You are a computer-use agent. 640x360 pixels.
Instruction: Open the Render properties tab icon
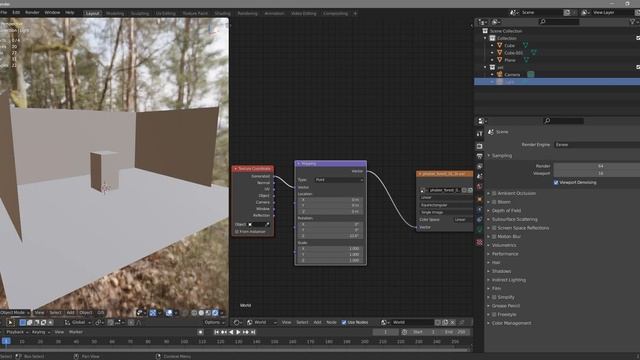point(480,146)
